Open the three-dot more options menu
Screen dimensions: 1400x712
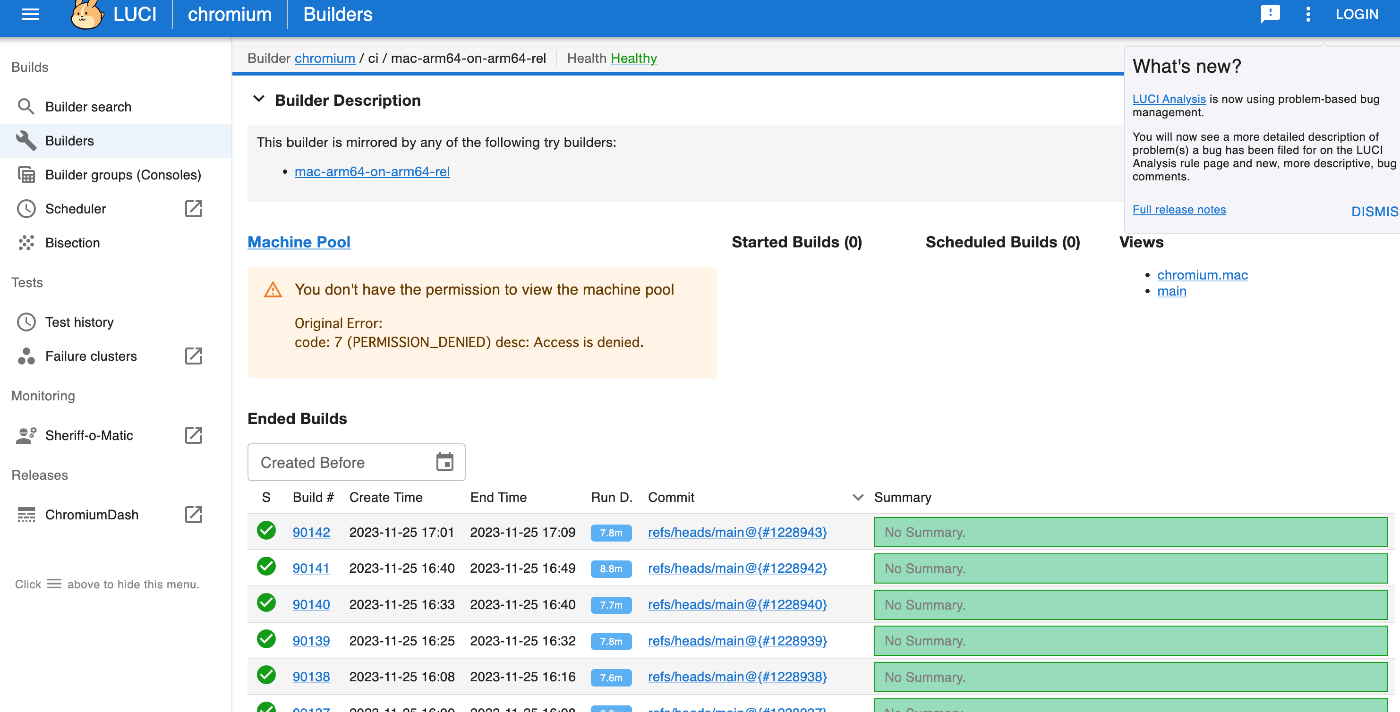[x=1308, y=15]
